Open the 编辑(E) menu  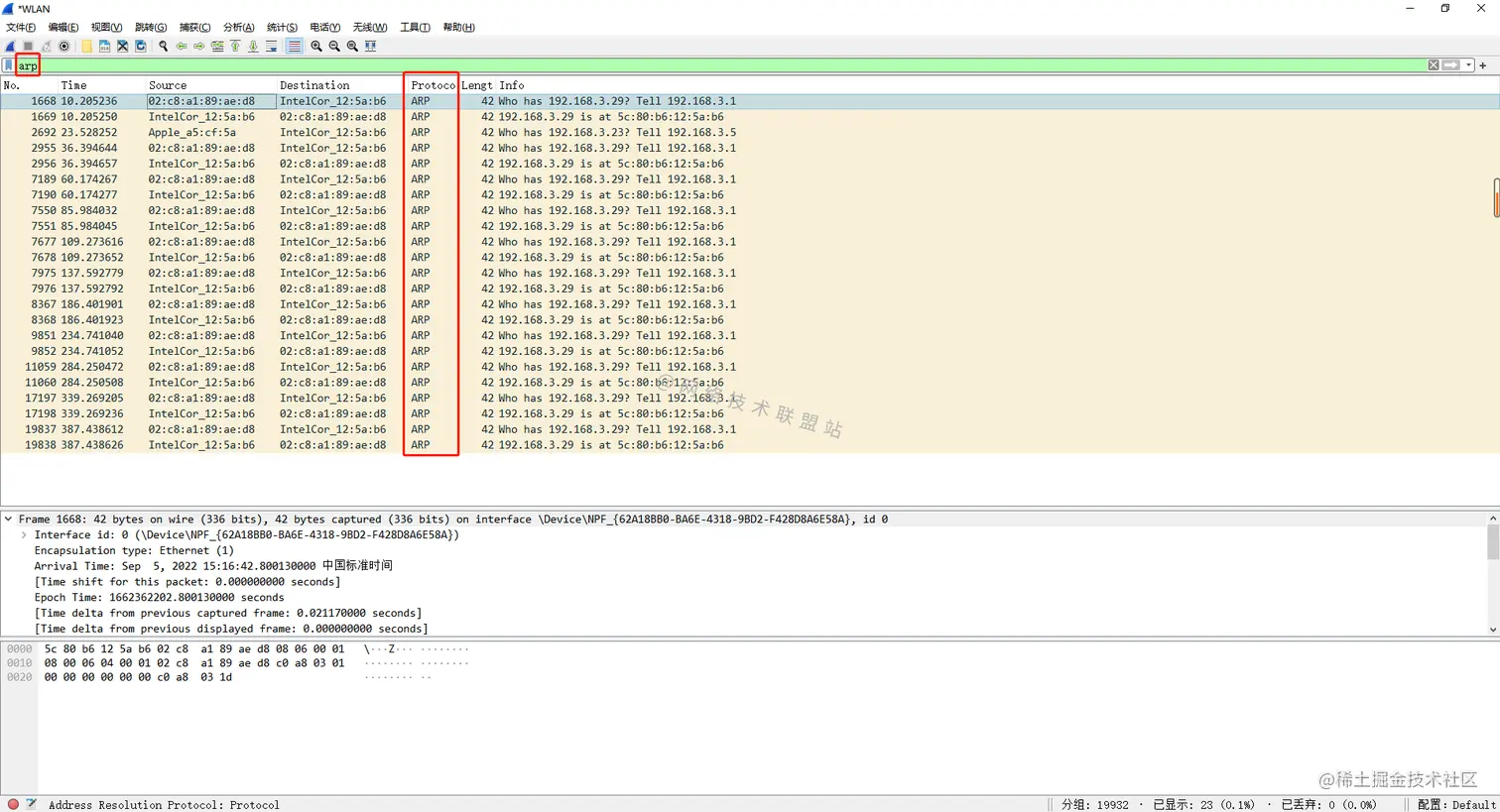[x=63, y=27]
